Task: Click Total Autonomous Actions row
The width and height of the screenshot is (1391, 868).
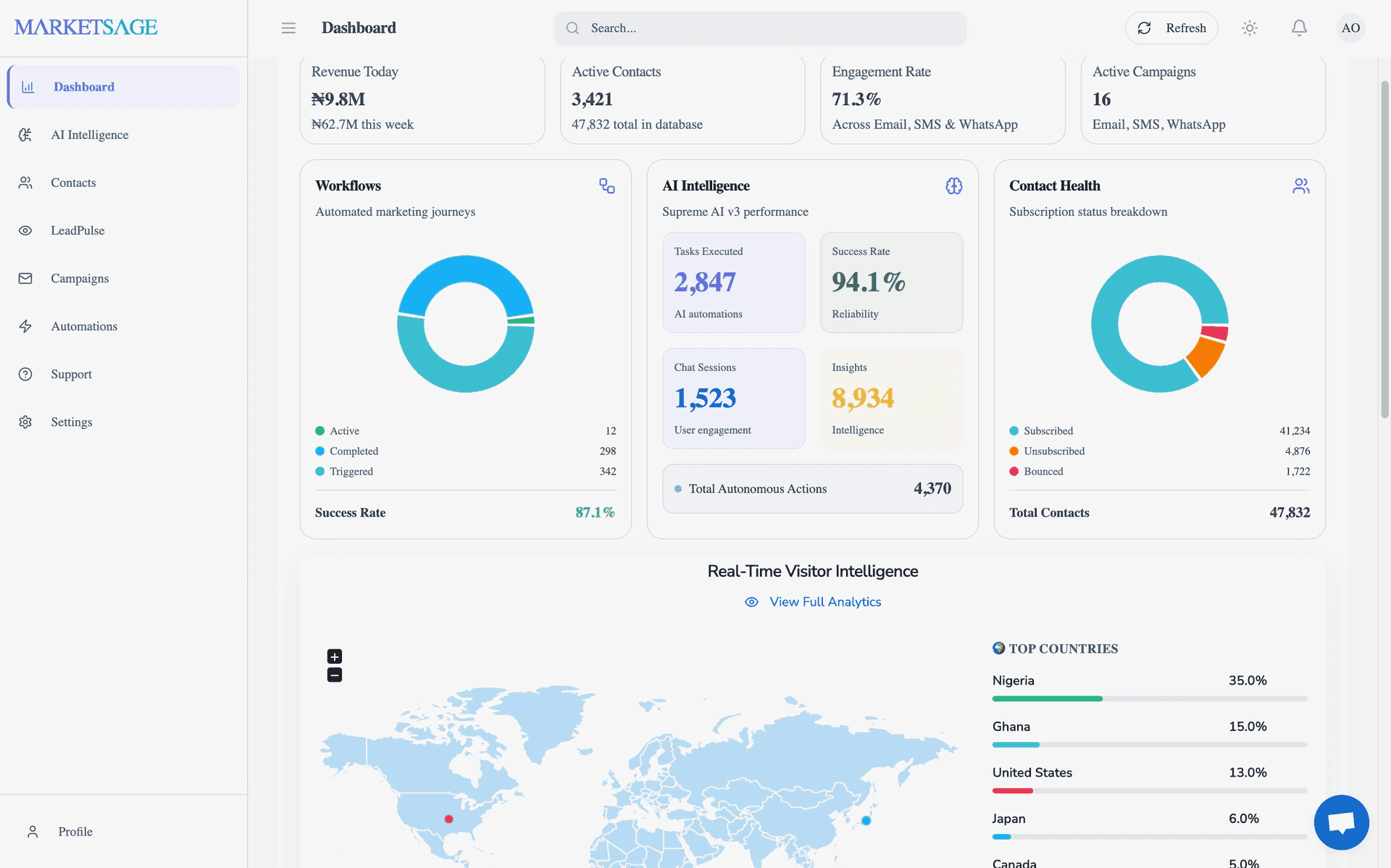Action: click(x=812, y=489)
